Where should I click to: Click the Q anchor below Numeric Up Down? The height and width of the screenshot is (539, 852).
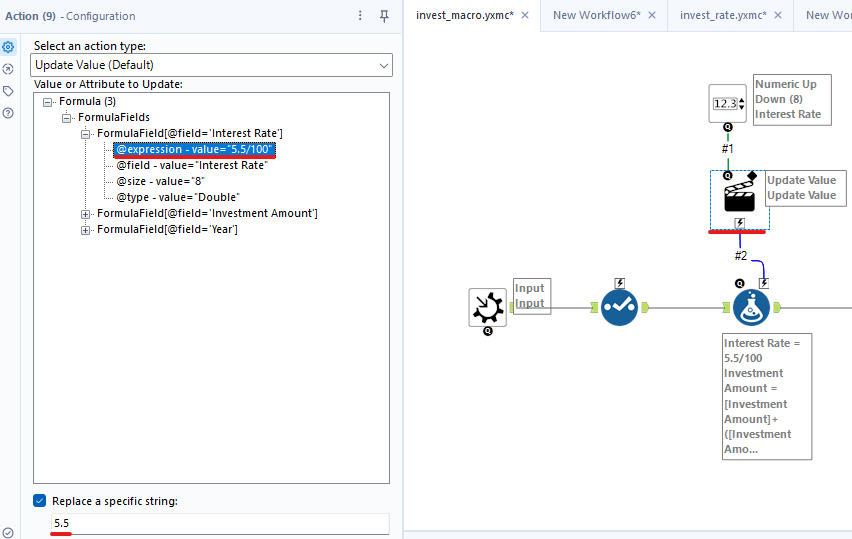[728, 127]
